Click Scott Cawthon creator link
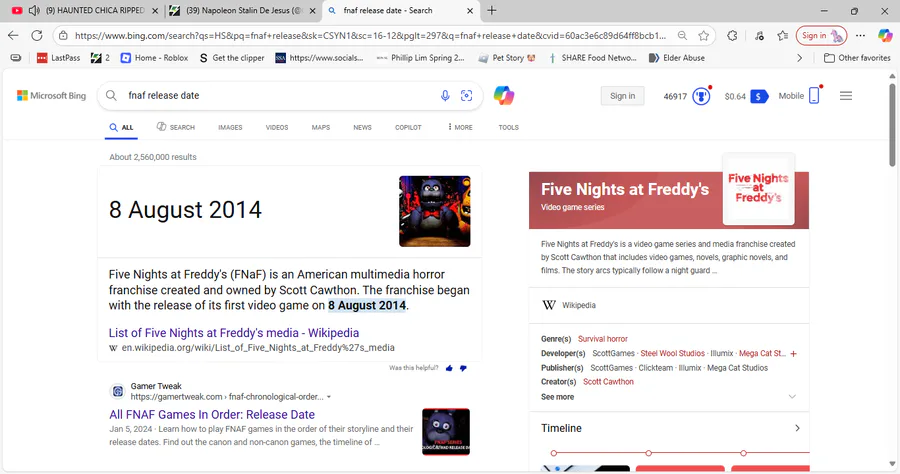Screen dimensions: 900x474 click(608, 382)
